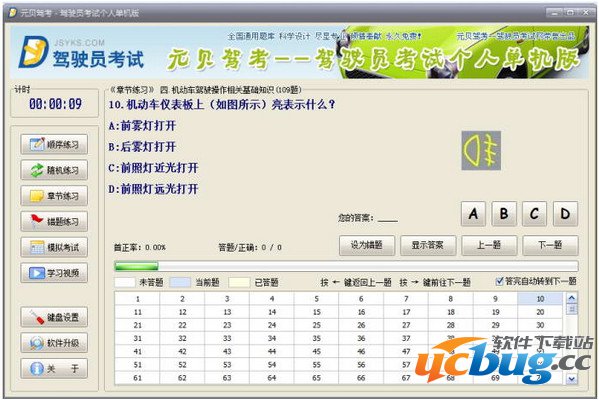
Task: Jump to question 30 in grid
Action: pos(540,325)
